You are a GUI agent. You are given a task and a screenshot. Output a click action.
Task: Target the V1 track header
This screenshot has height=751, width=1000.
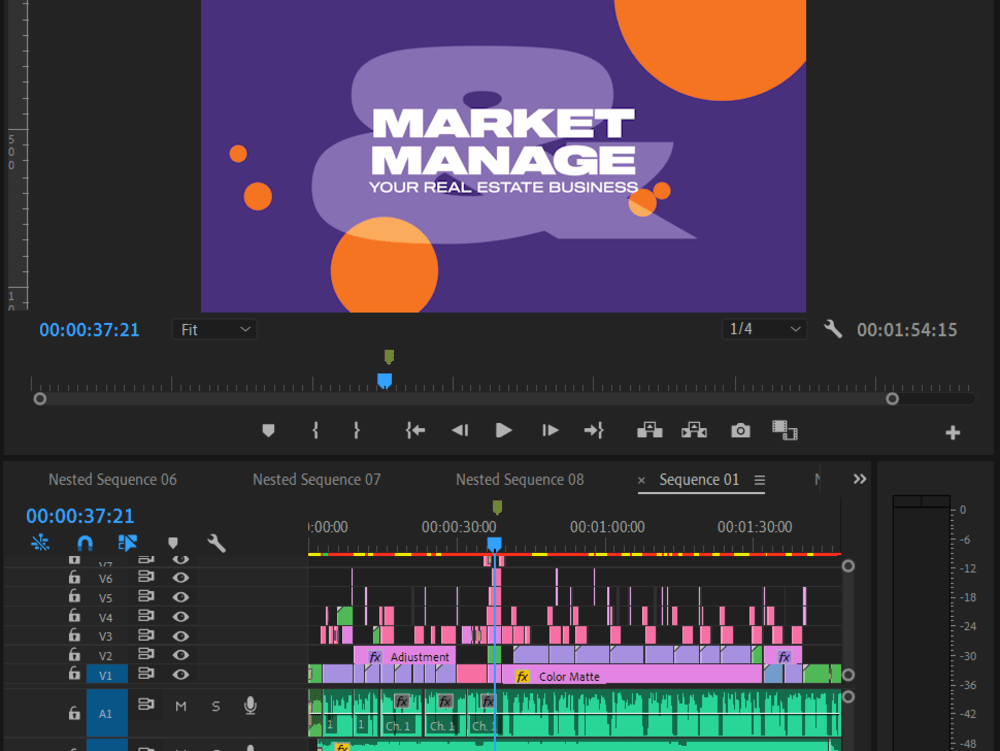[107, 674]
